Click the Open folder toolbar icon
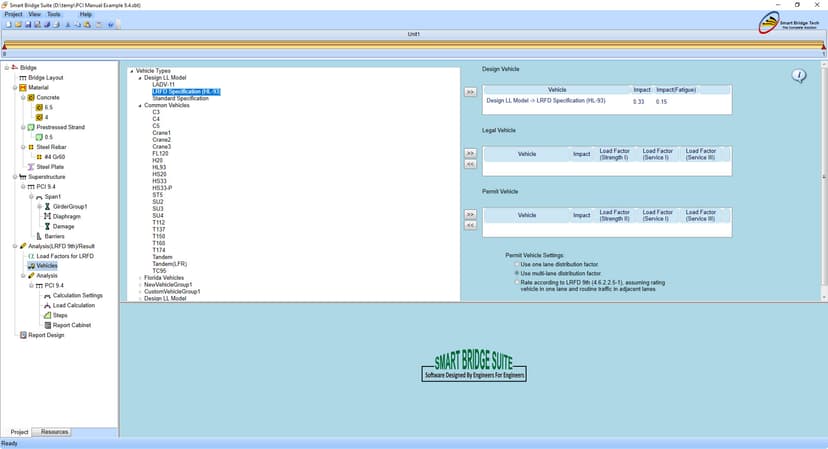 tap(18, 24)
